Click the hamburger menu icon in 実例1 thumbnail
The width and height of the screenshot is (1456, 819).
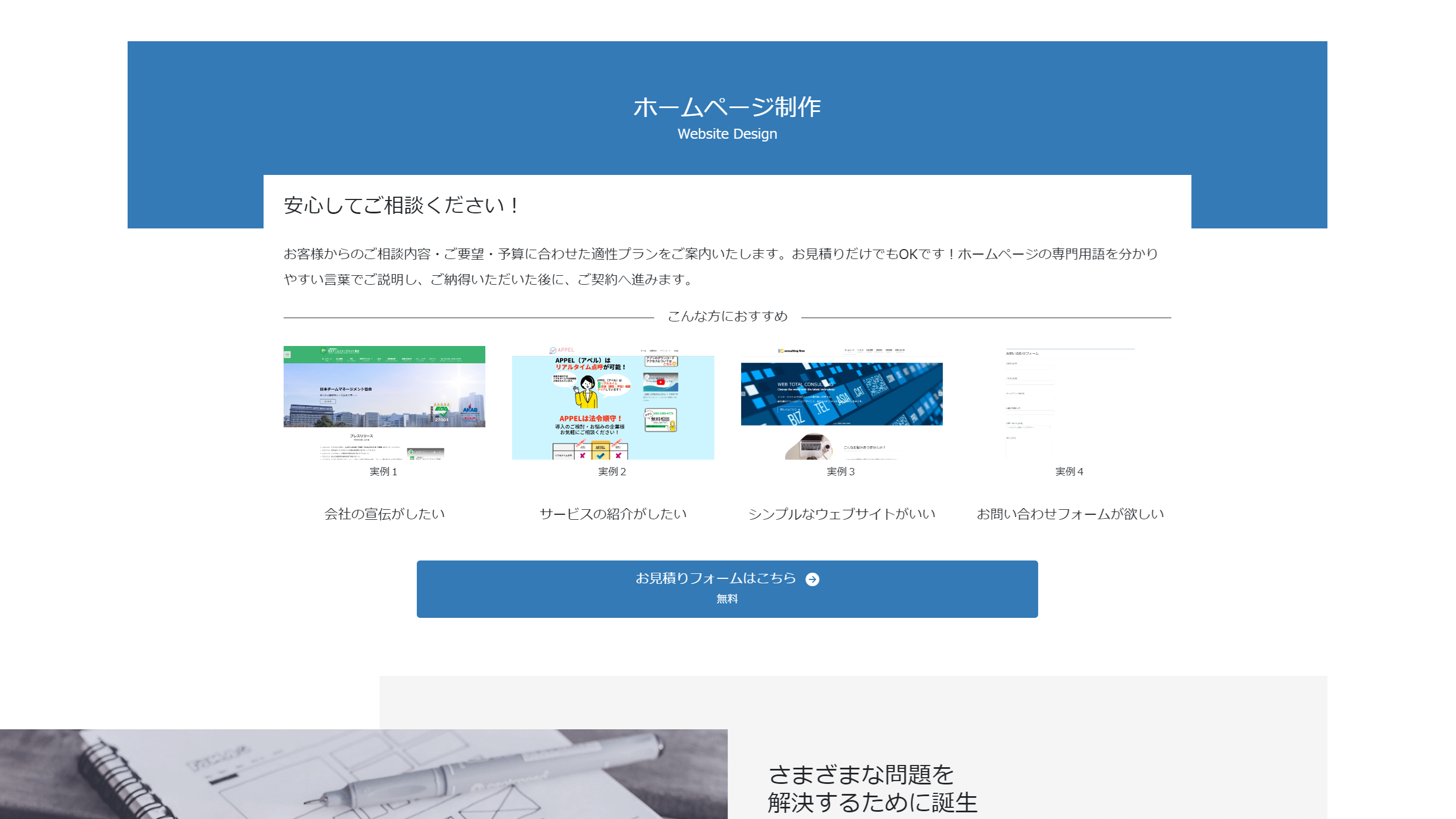point(288,355)
